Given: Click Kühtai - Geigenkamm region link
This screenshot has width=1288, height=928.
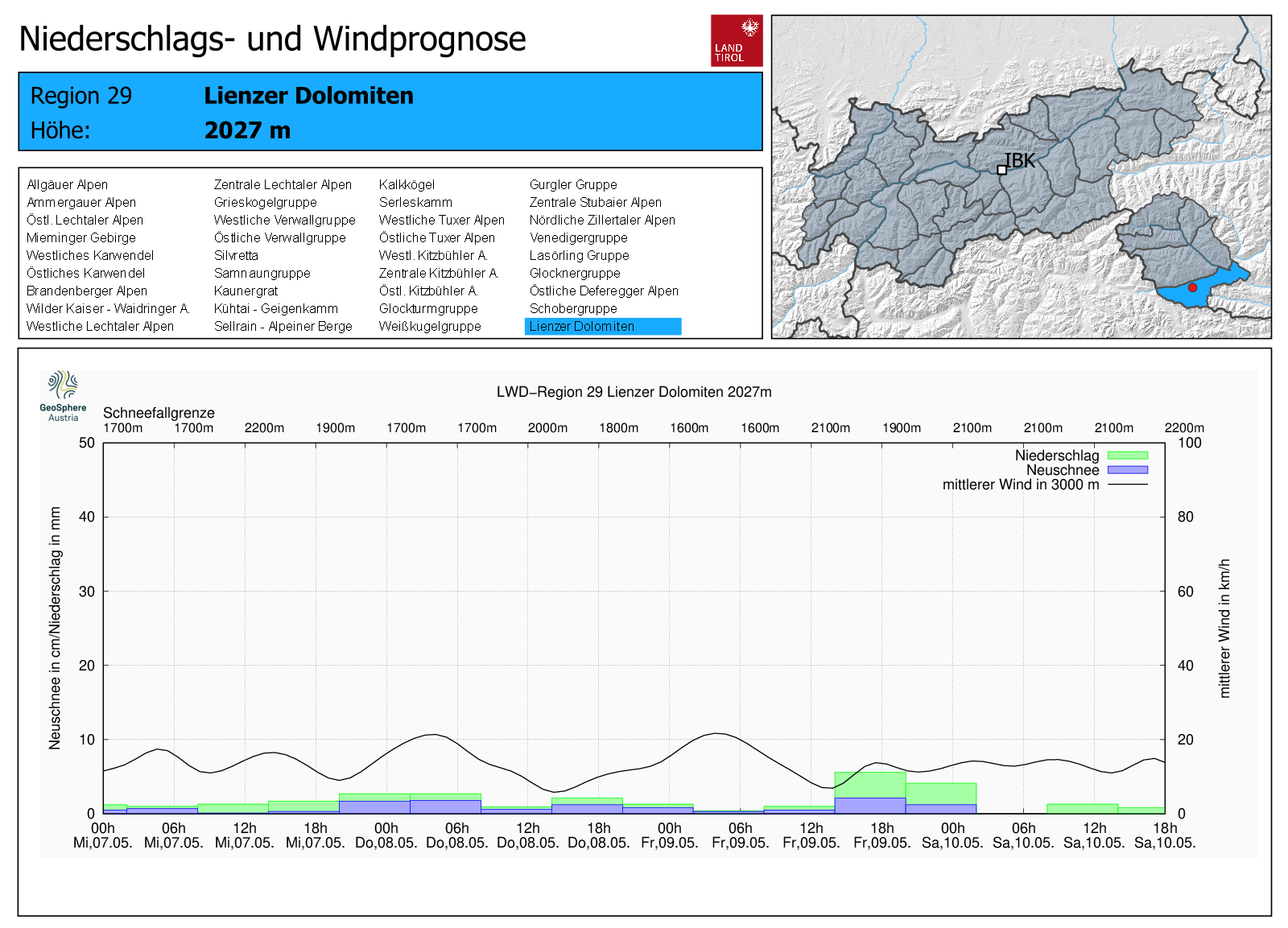Looking at the screenshot, I should coord(275,308).
